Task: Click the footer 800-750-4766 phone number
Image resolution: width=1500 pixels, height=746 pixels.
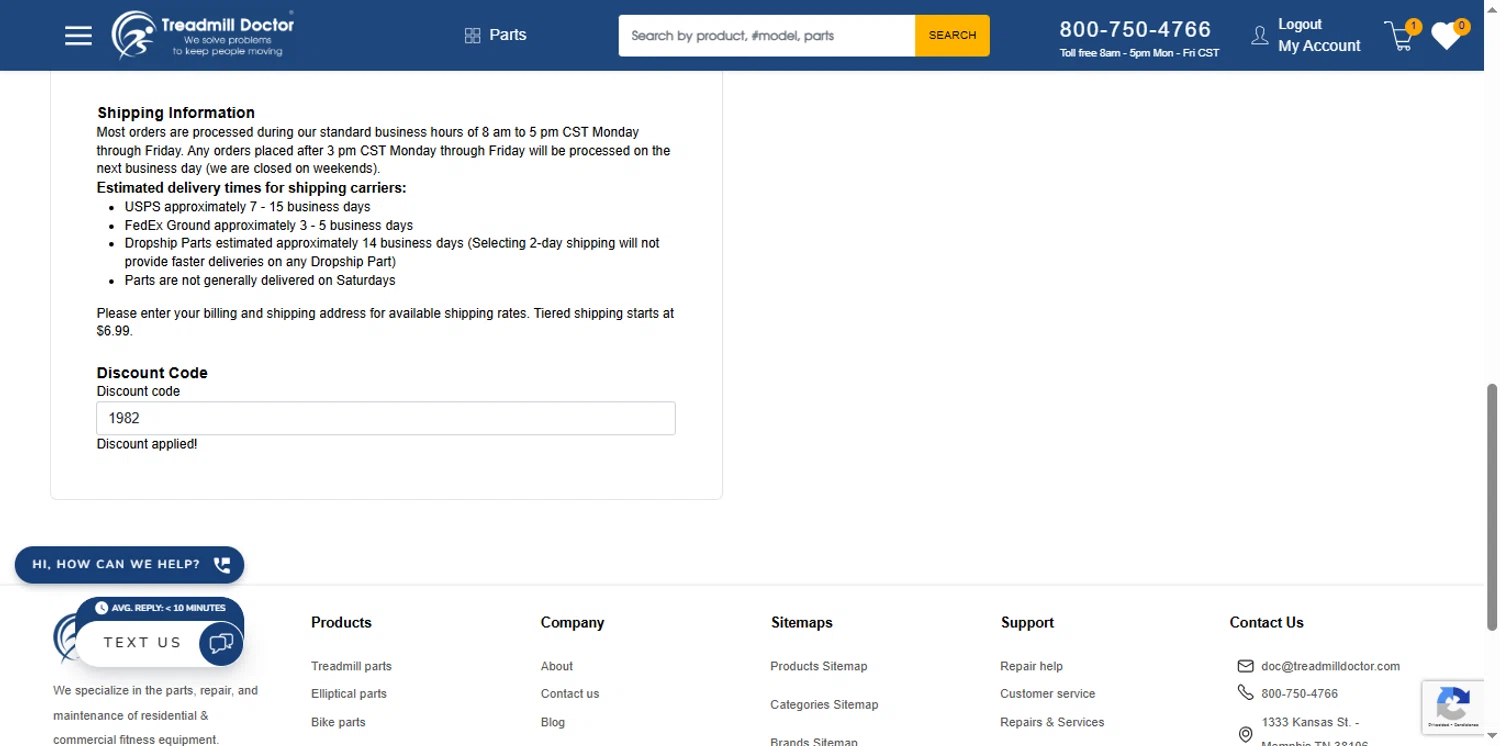Action: [1299, 694]
